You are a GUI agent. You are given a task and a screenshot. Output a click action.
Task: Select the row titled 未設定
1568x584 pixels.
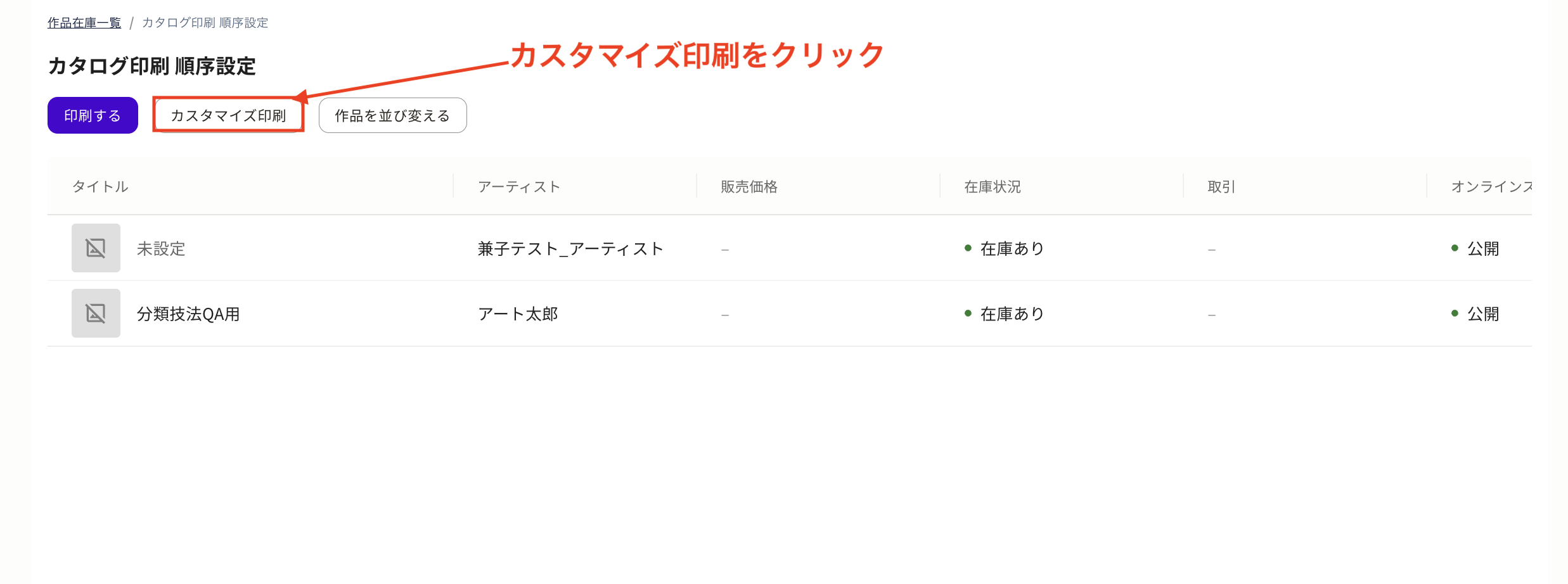(161, 248)
